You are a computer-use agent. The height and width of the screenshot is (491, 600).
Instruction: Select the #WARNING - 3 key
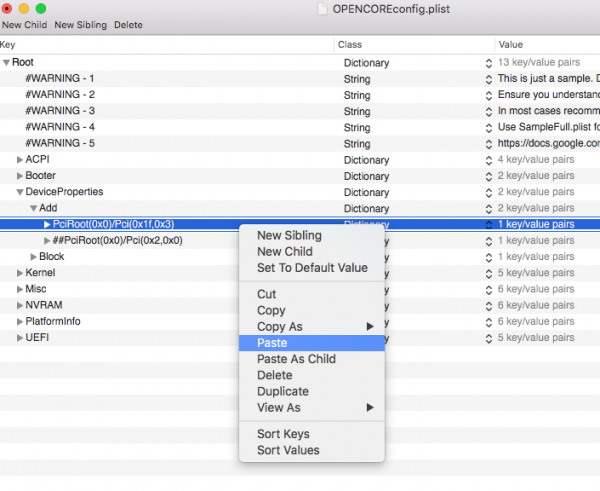(x=60, y=111)
